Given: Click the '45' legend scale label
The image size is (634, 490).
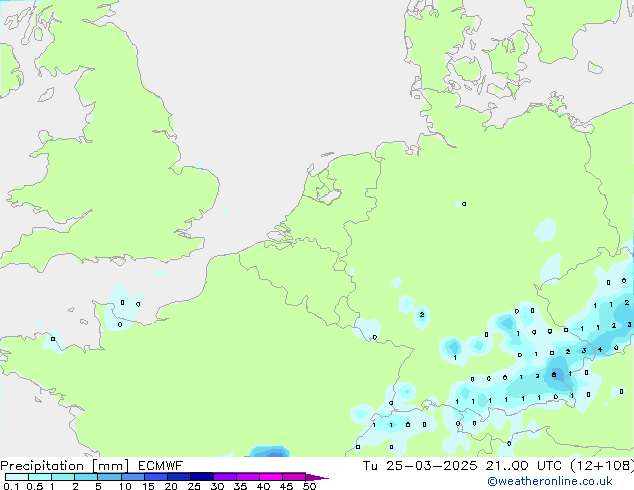Looking at the screenshot, I should click(286, 486).
